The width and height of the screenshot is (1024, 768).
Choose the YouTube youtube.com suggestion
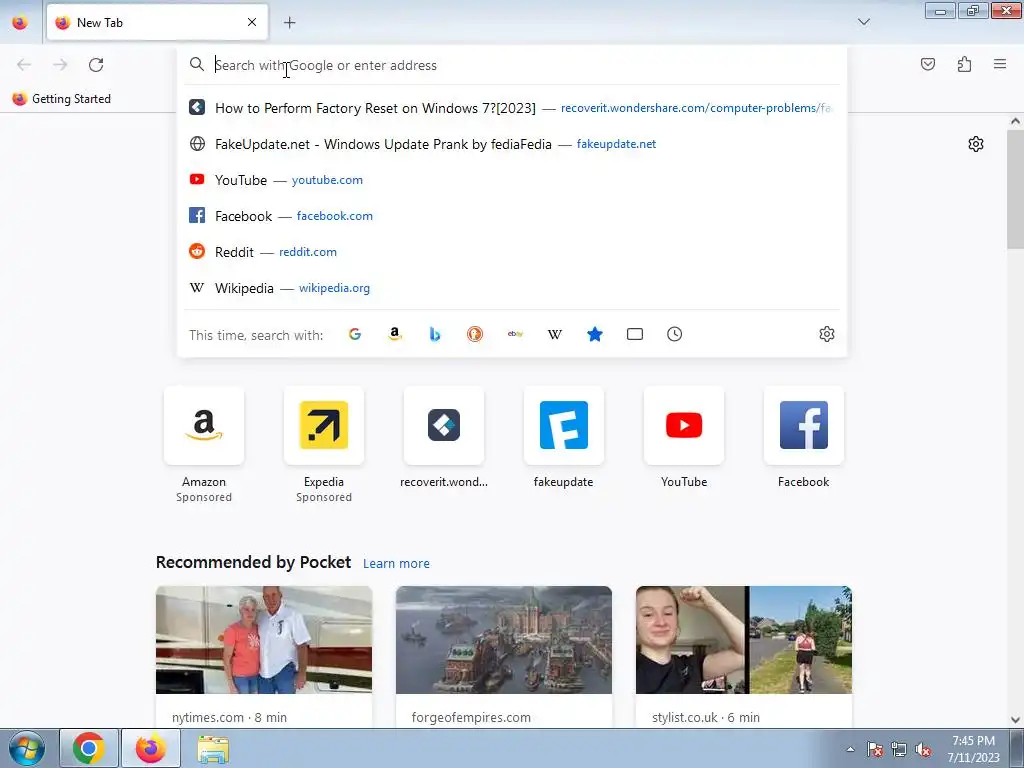511,180
